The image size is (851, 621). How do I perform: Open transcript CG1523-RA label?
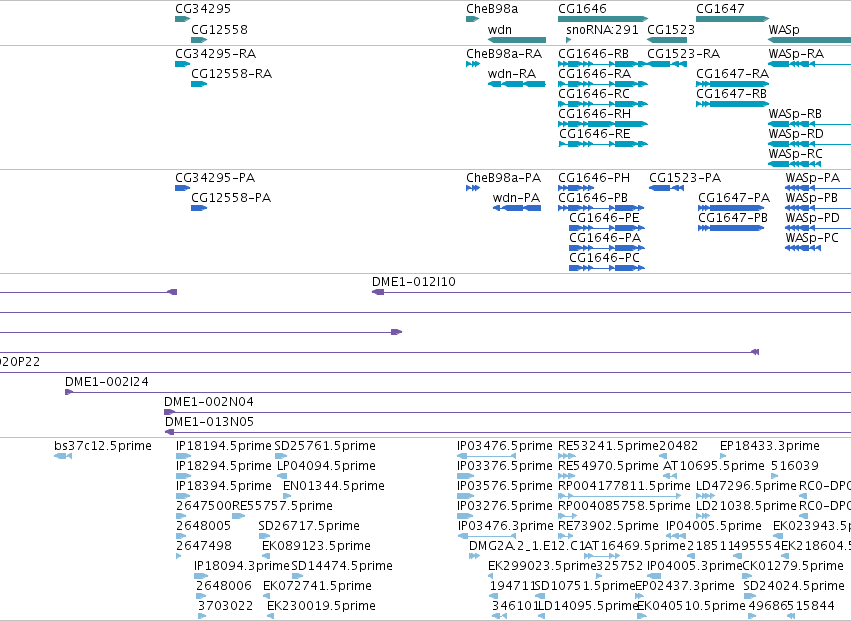pyautogui.click(x=684, y=54)
